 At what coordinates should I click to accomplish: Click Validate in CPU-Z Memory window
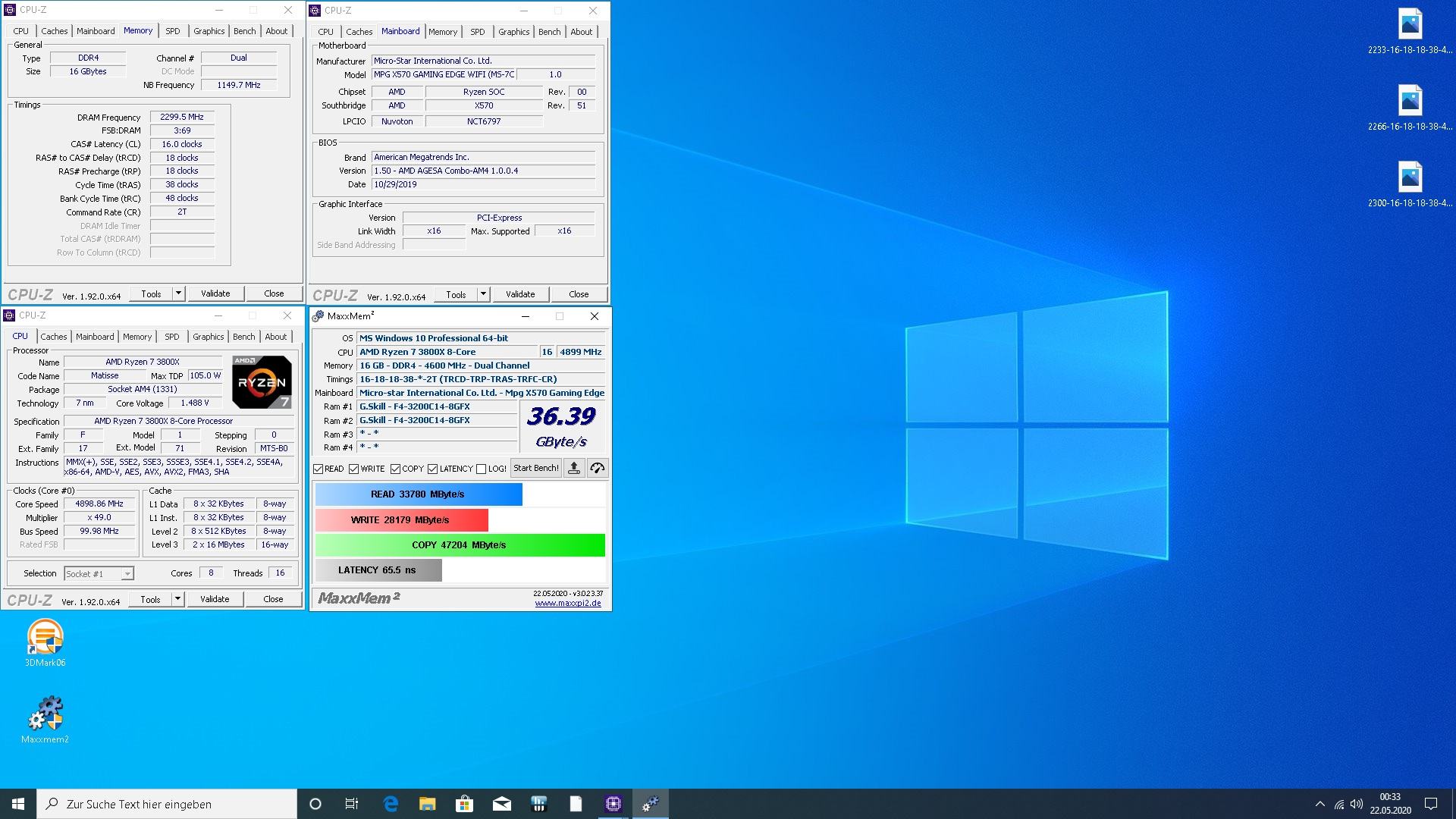click(x=215, y=293)
